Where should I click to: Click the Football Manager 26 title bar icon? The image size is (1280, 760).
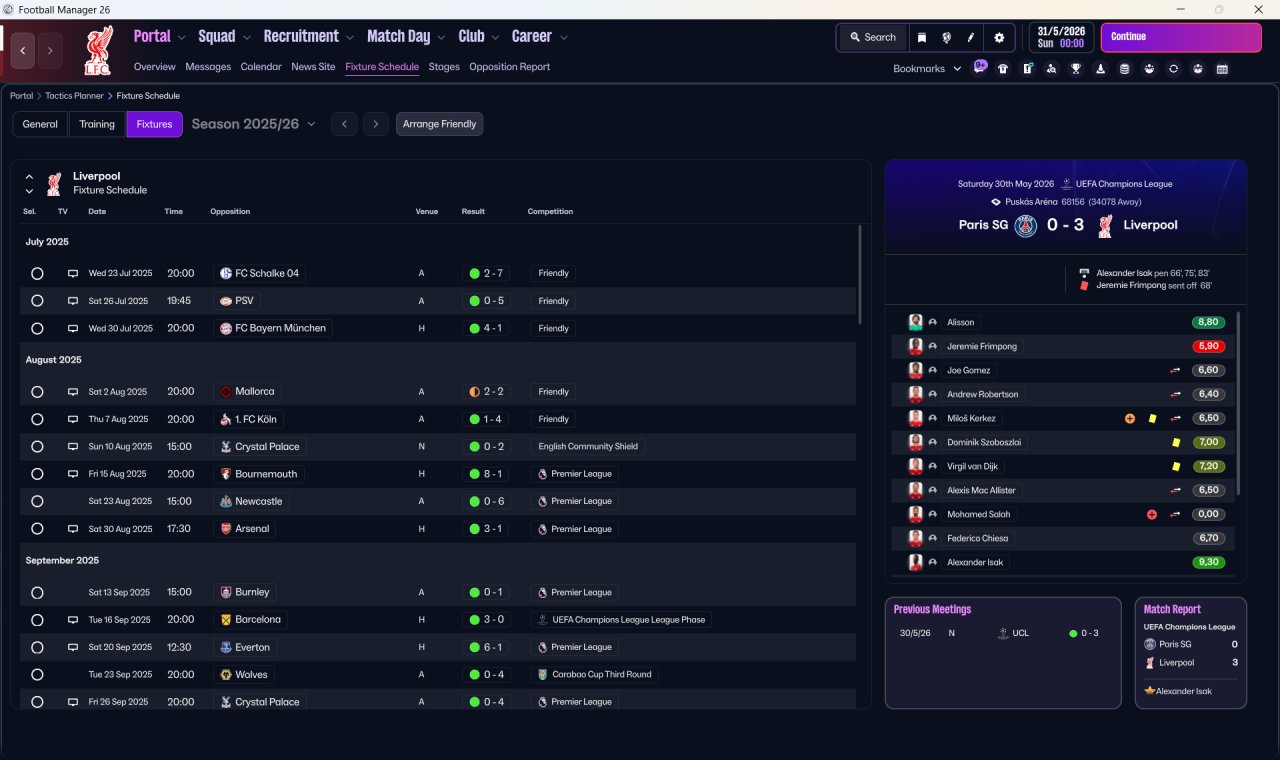[9, 9]
